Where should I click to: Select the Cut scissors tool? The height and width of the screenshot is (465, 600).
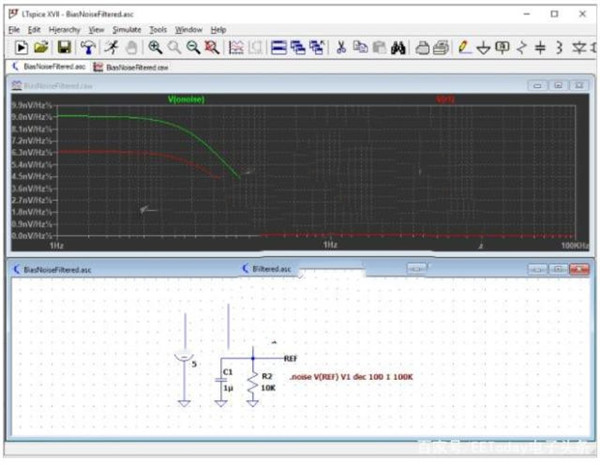click(341, 47)
